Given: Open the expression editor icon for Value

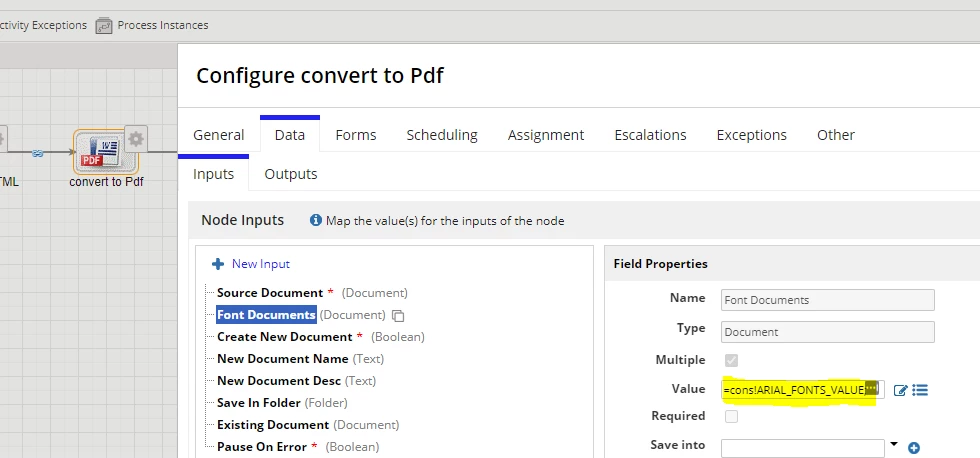Looking at the screenshot, I should click(900, 391).
